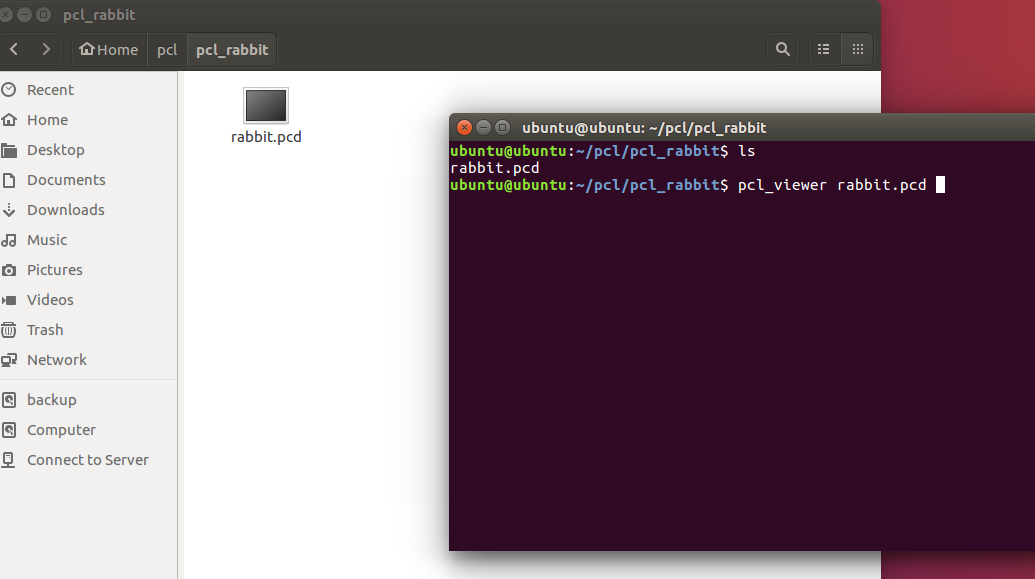Click the Pictures camera icon
Image resolution: width=1035 pixels, height=579 pixels.
point(9,270)
